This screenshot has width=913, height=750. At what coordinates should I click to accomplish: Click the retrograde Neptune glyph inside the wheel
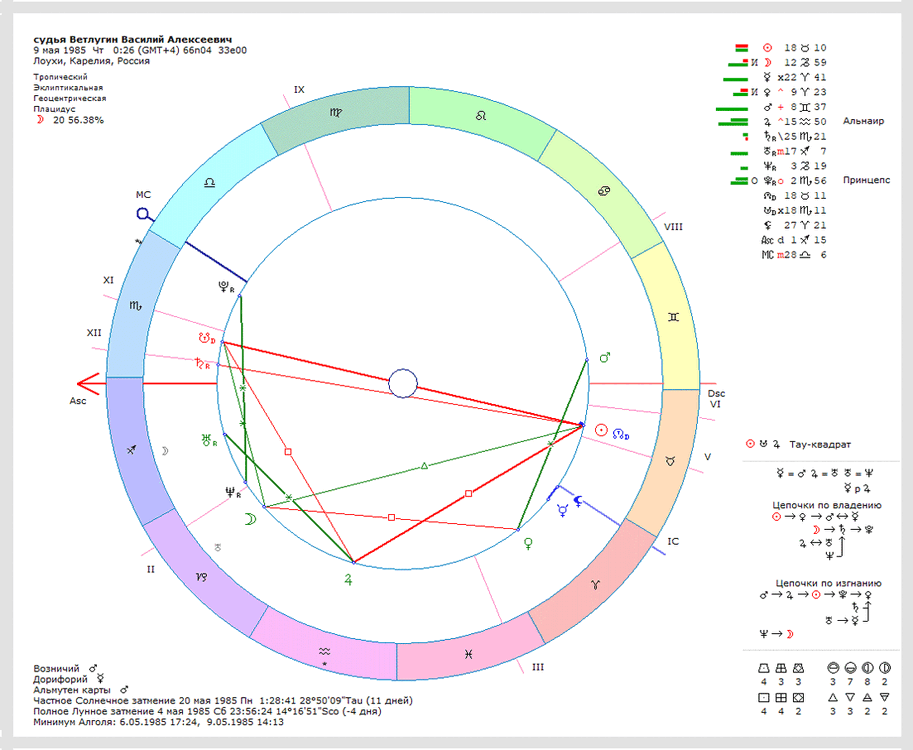[x=233, y=493]
